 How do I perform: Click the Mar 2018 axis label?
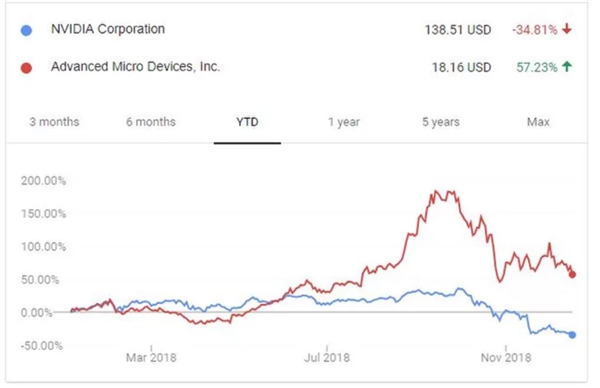[x=151, y=358]
